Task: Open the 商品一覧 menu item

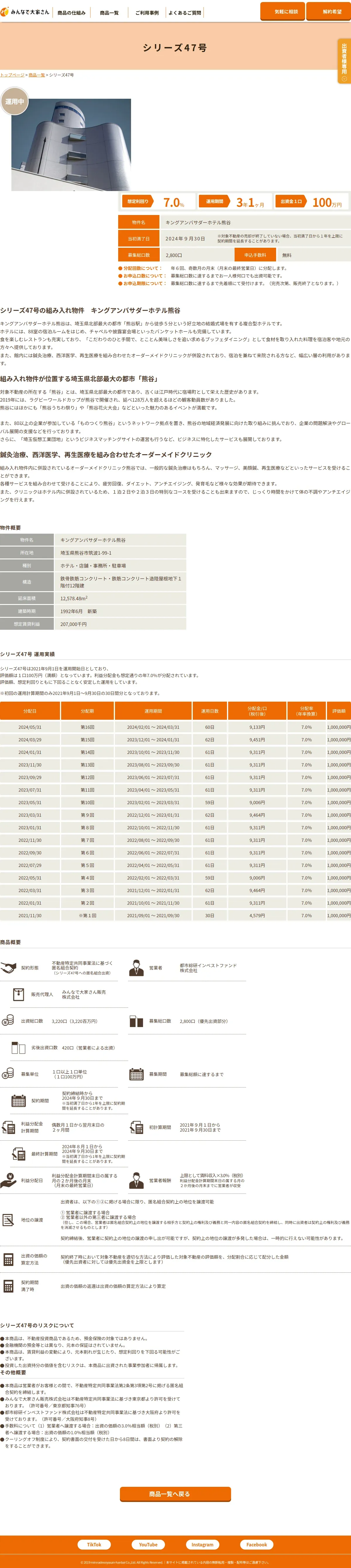Action: click(109, 13)
